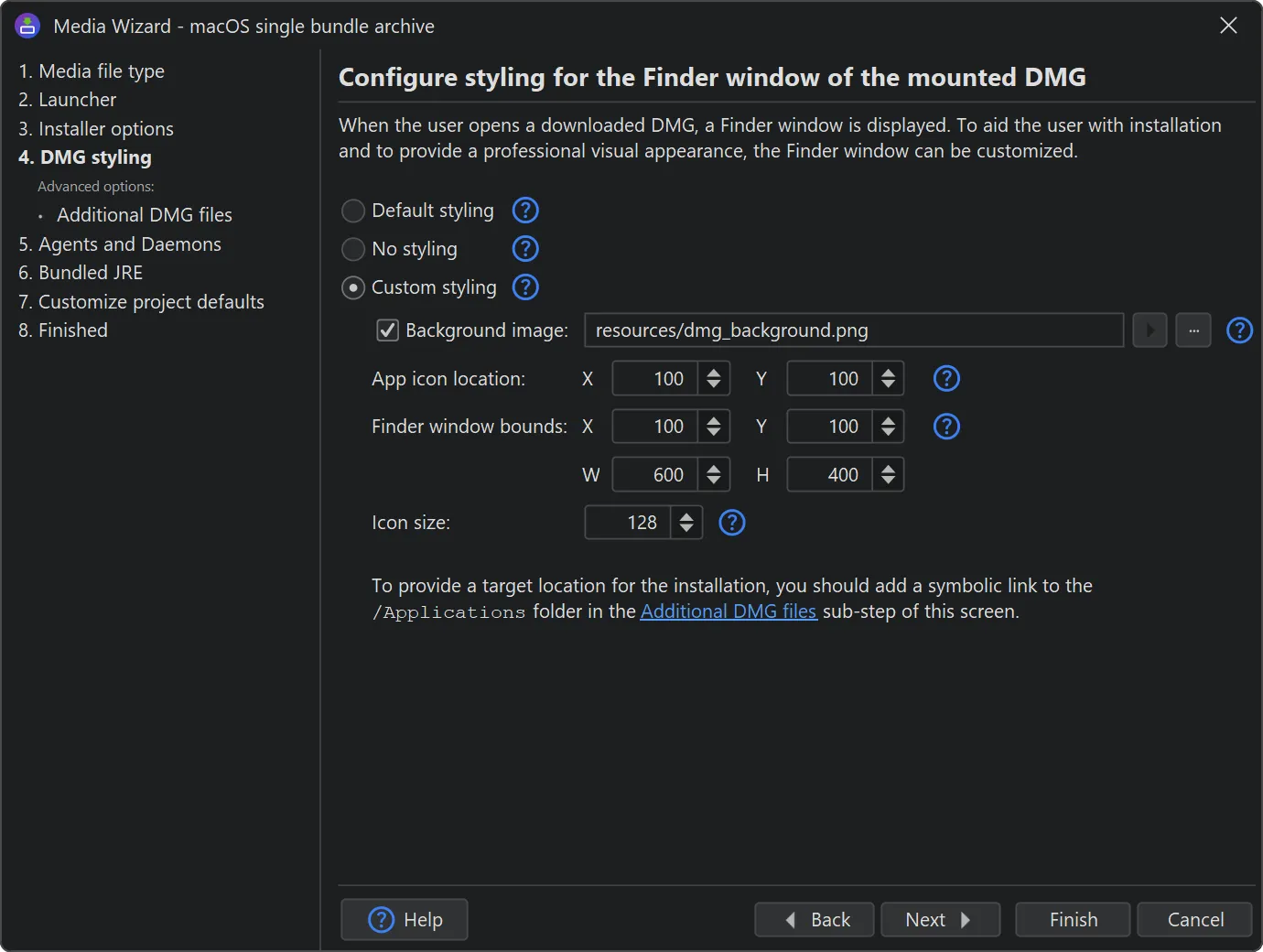Click Finder window width spinner arrows
Screen dimensions: 1263x952
pyautogui.click(x=713, y=475)
